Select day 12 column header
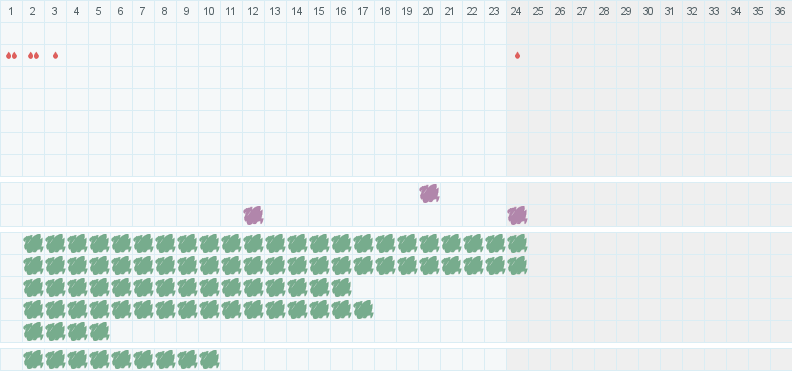The width and height of the screenshot is (792, 371). (x=254, y=11)
